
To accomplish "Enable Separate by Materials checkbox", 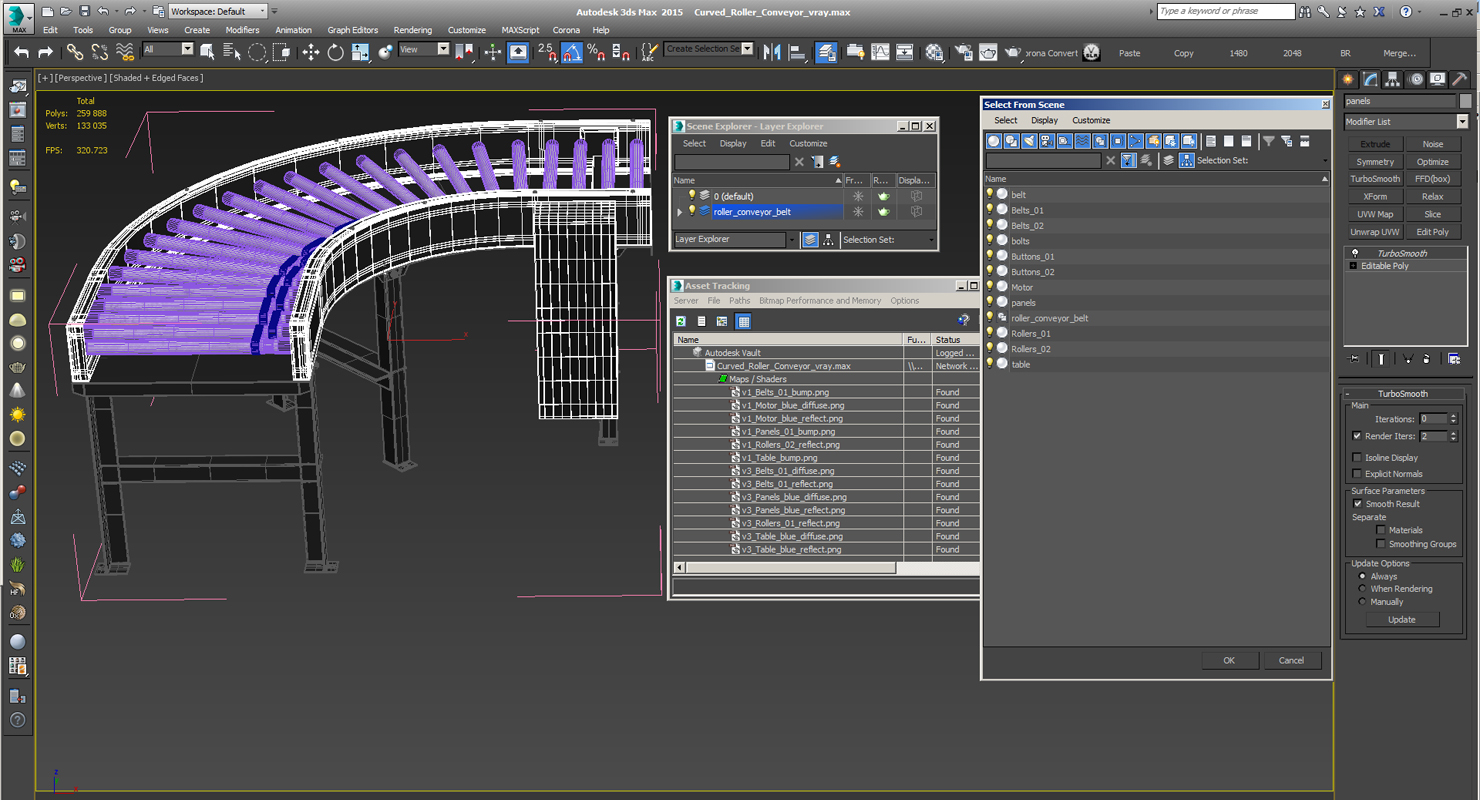I will point(1381,530).
